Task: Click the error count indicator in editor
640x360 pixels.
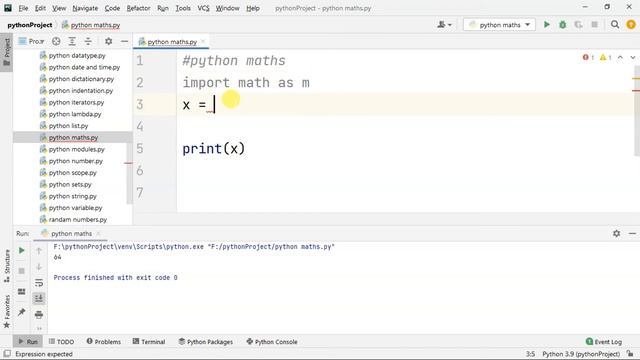Action: [x=588, y=58]
